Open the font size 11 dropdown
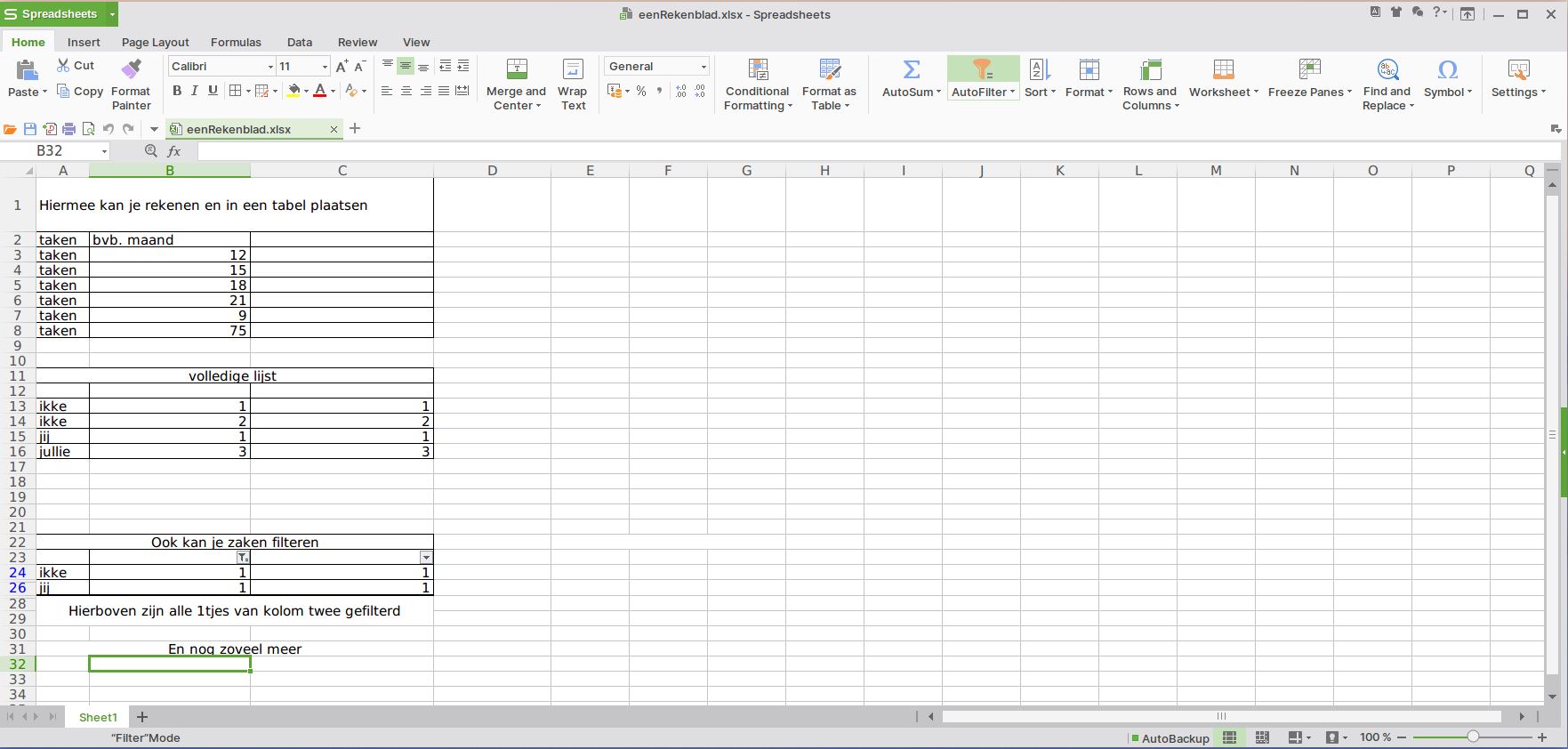Screen dimensions: 1568x749 pyautogui.click(x=325, y=67)
